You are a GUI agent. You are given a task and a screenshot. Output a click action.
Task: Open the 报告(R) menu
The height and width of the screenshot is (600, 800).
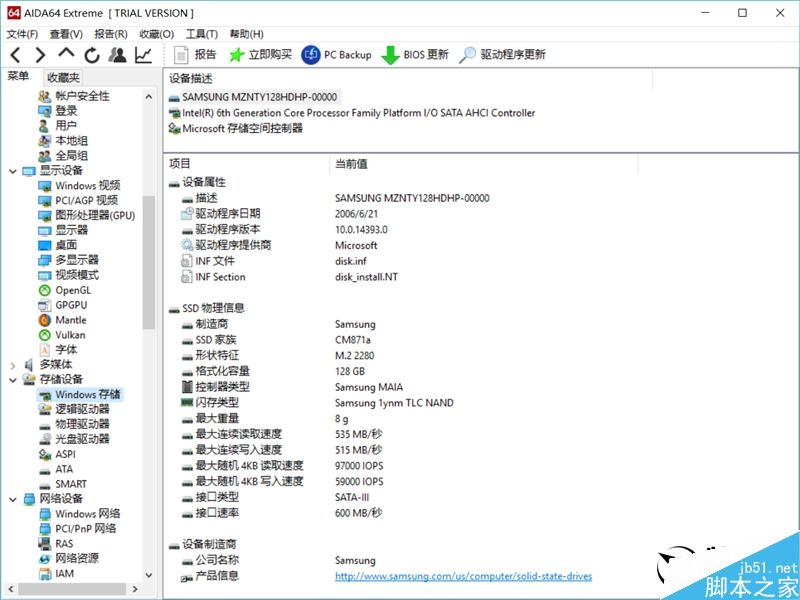point(111,34)
